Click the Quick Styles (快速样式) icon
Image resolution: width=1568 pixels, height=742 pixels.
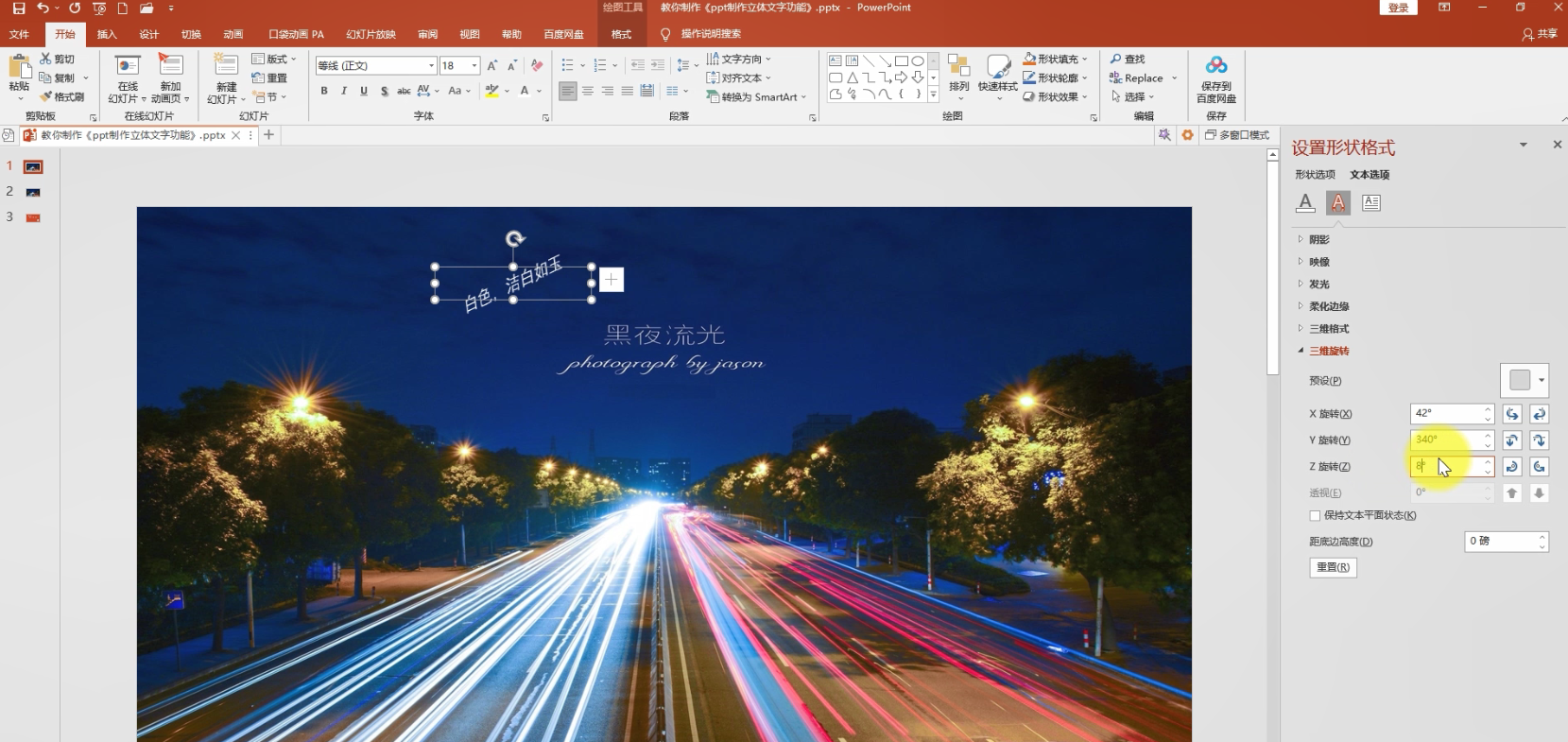(998, 66)
